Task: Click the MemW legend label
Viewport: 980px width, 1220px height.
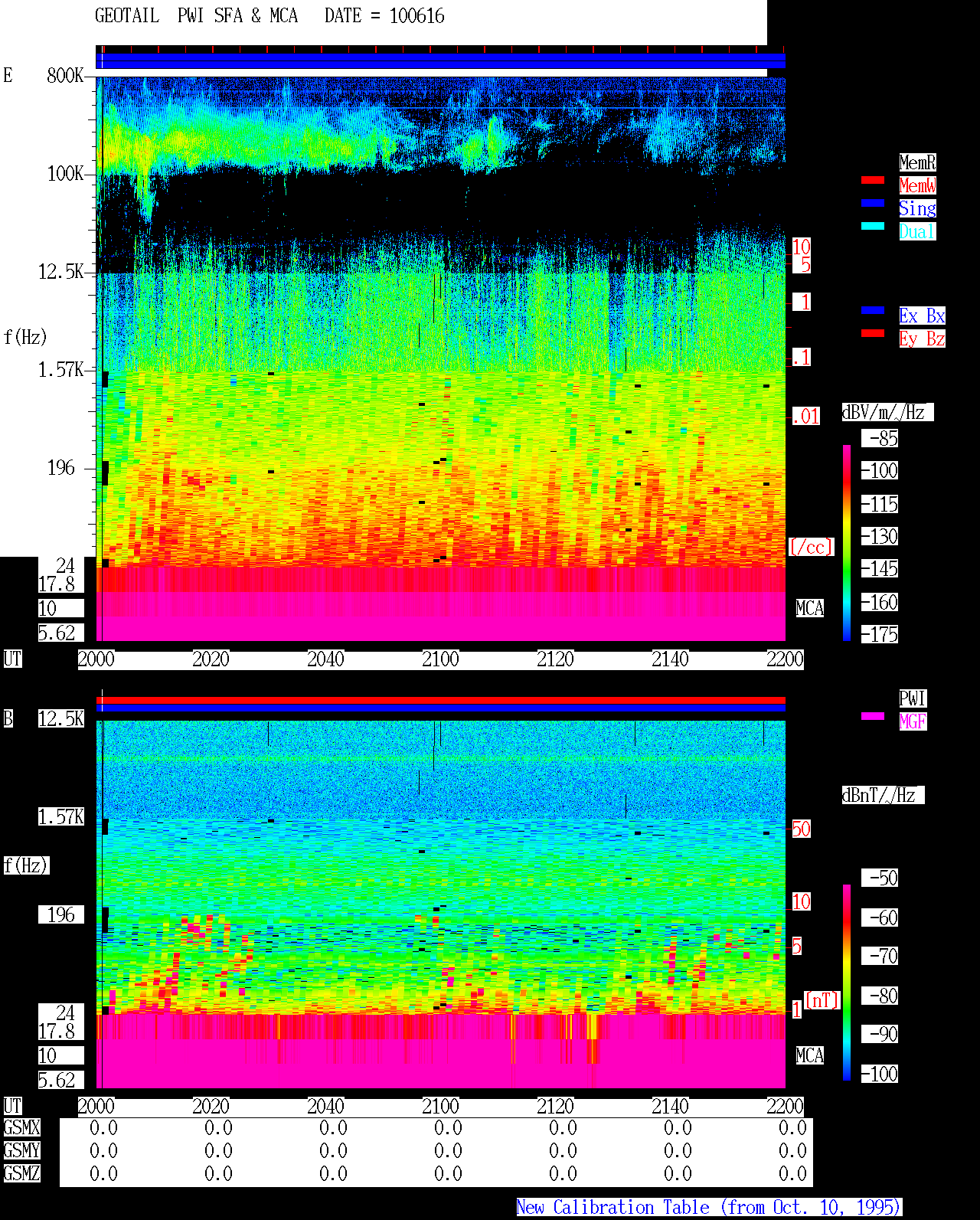Action: coord(917,185)
